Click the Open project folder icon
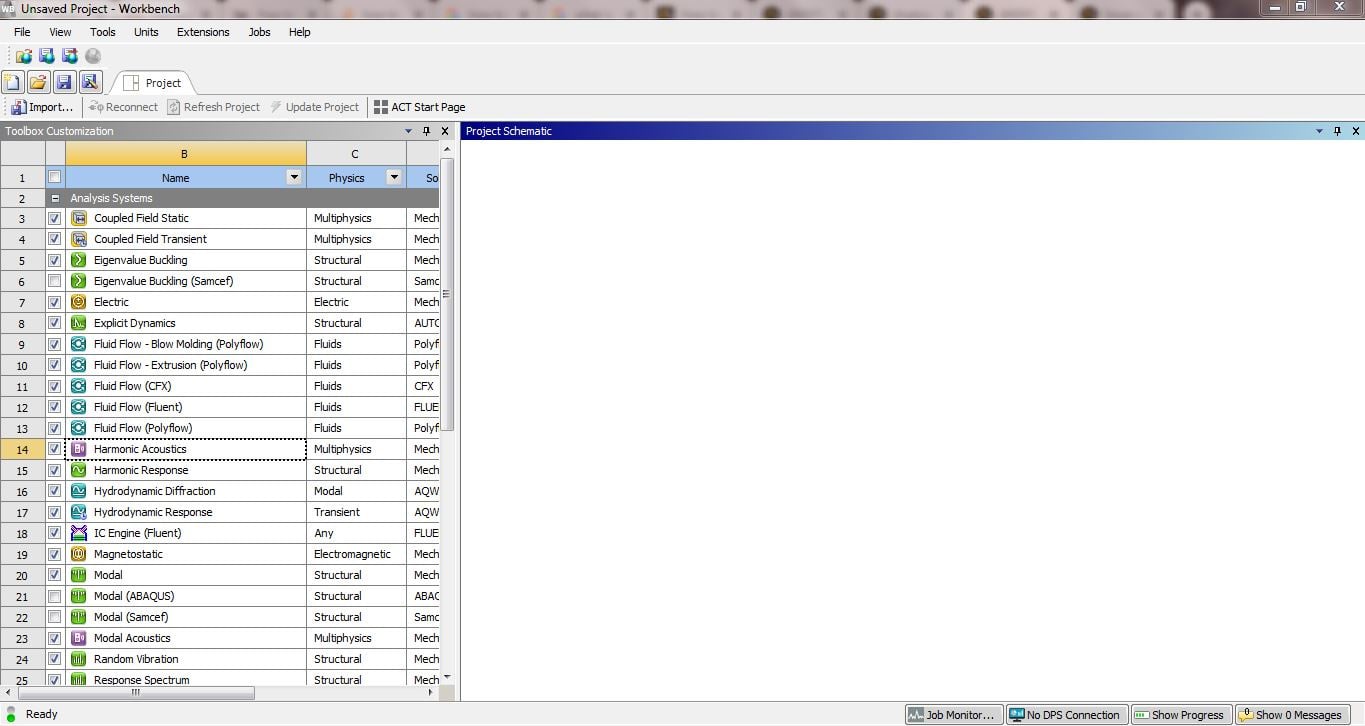Viewport: 1365px width, 726px height. click(38, 82)
